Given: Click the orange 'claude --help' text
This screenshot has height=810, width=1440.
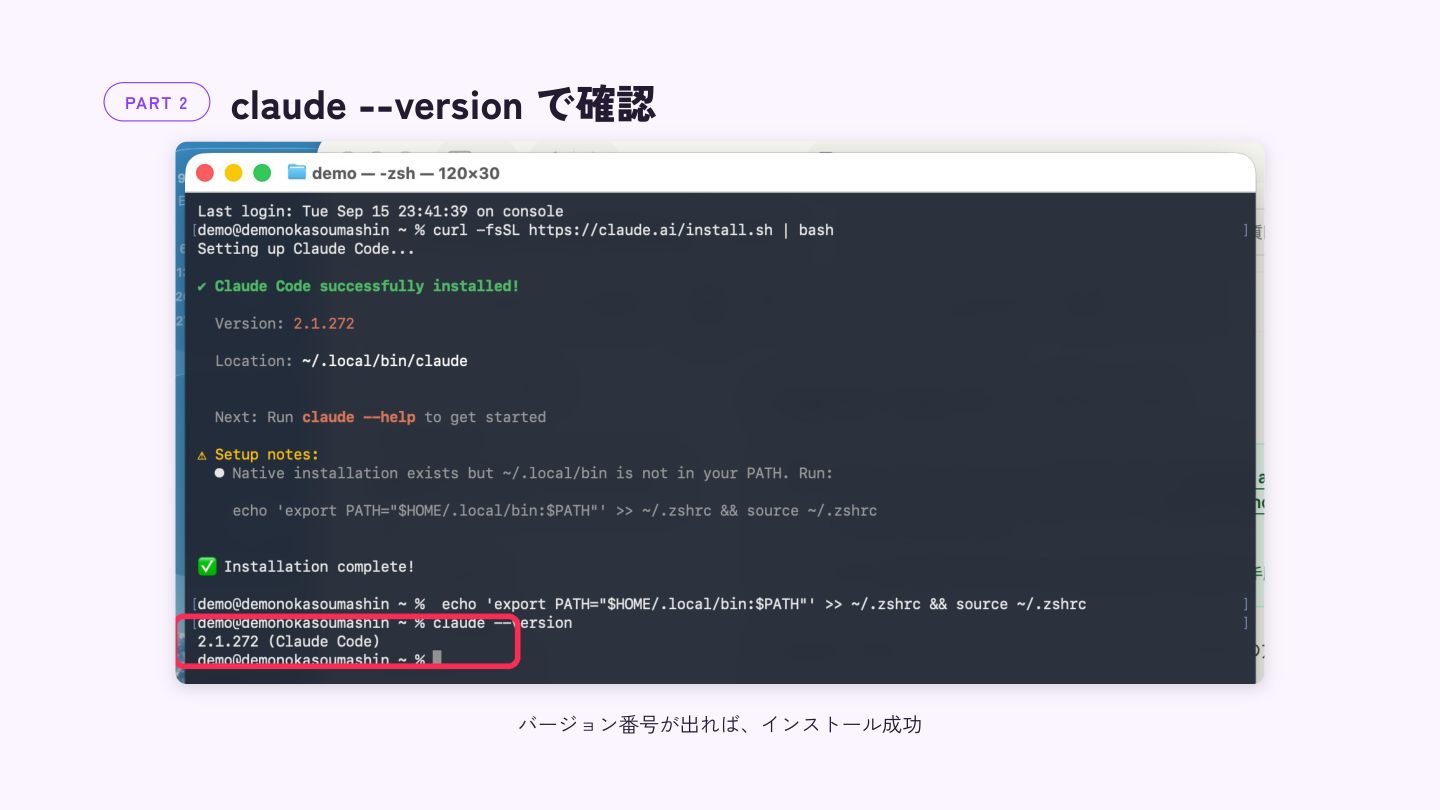Looking at the screenshot, I should (359, 417).
